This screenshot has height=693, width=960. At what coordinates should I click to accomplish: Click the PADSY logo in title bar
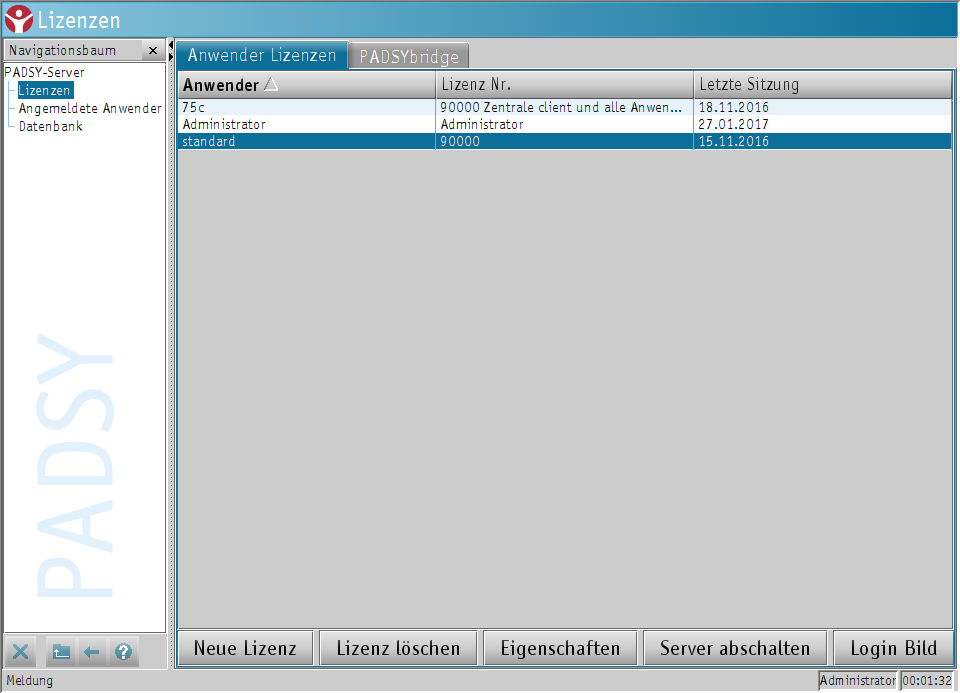point(18,19)
